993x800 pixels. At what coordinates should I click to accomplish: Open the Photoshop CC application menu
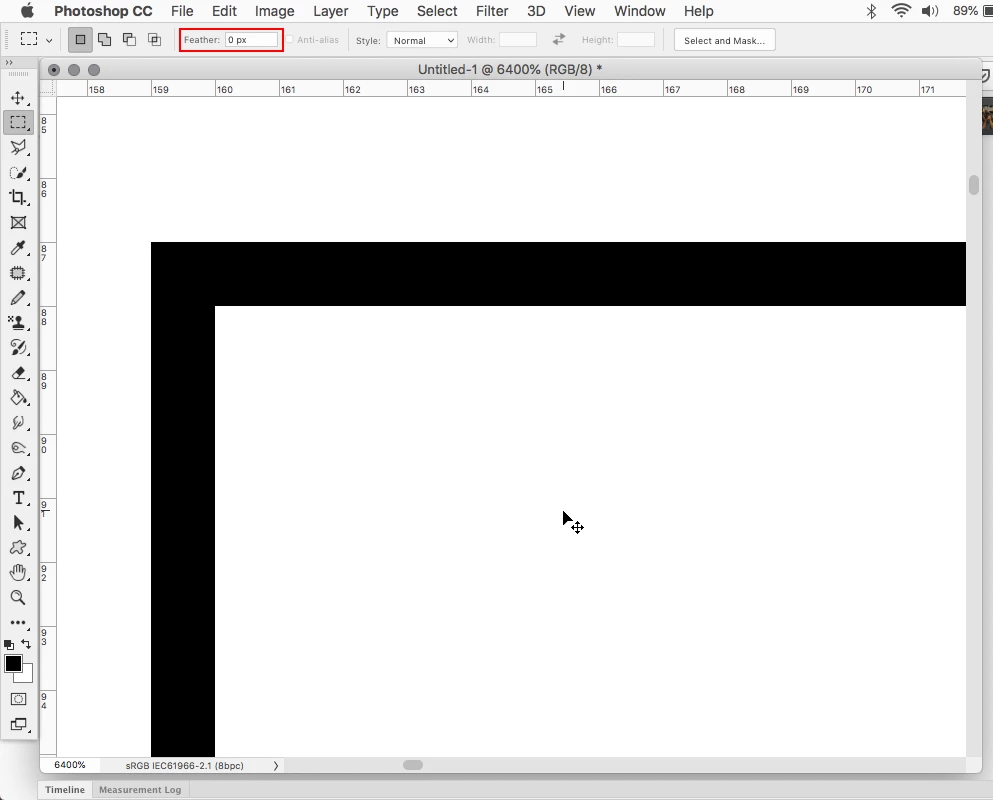click(103, 11)
